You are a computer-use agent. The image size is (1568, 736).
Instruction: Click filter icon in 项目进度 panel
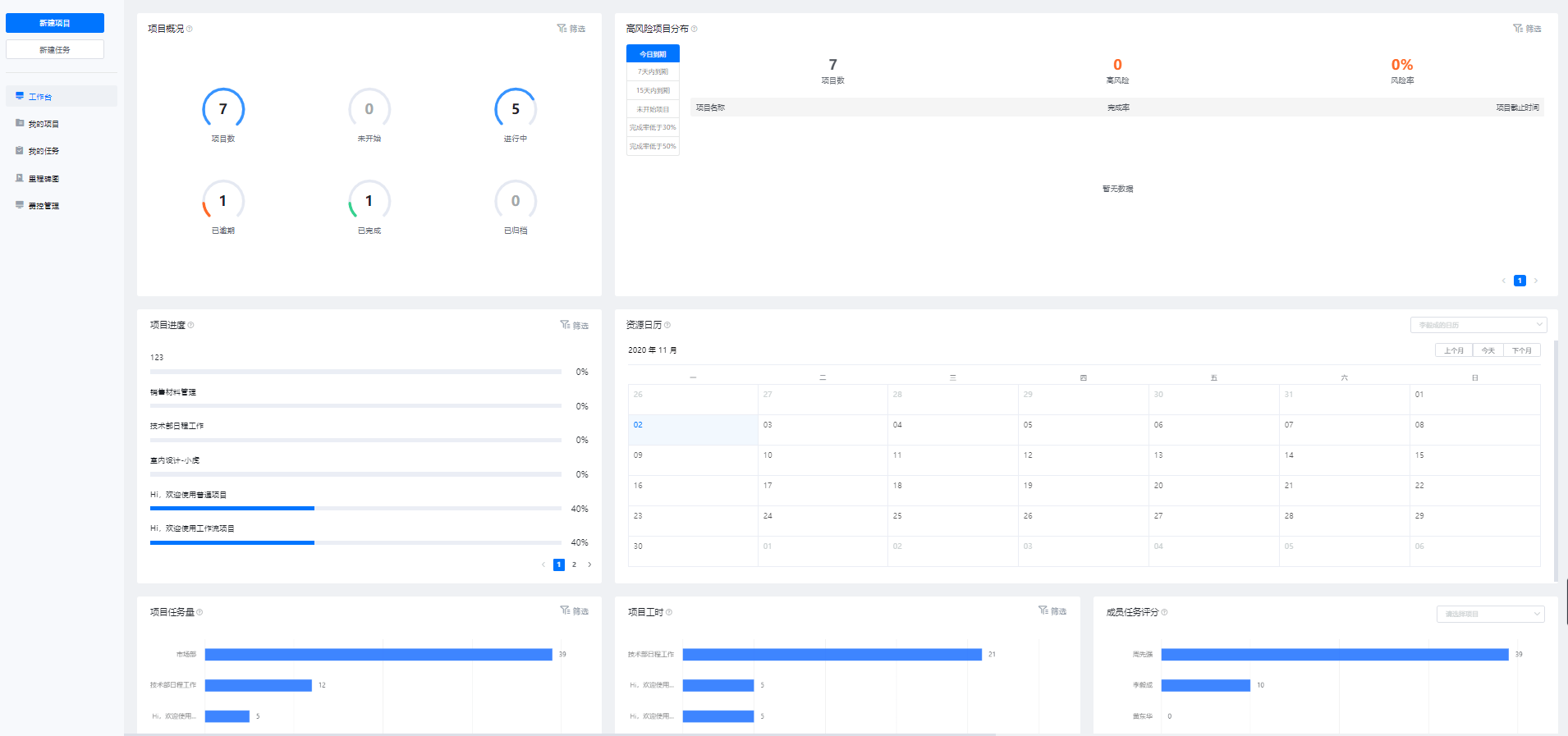coord(565,325)
